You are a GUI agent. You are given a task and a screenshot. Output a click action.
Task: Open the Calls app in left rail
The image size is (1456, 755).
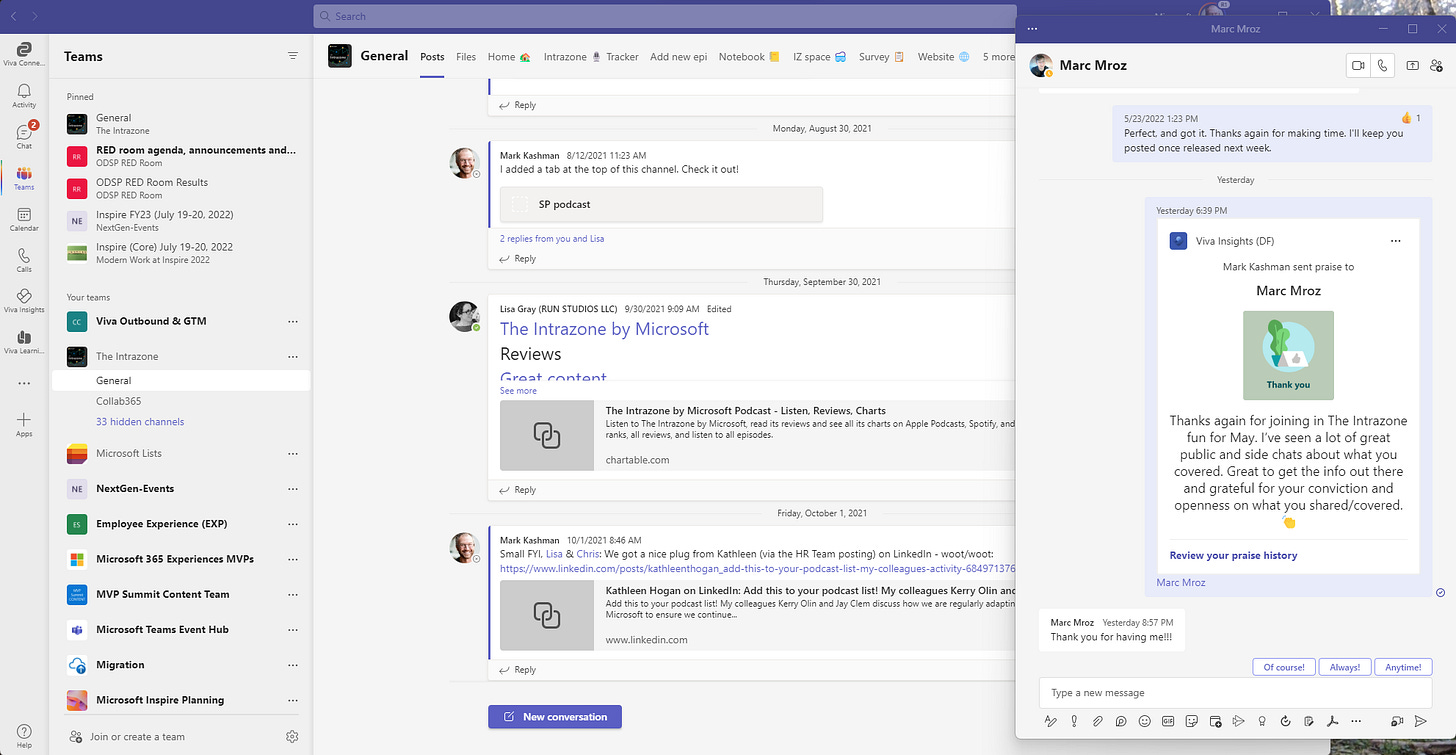[24, 260]
